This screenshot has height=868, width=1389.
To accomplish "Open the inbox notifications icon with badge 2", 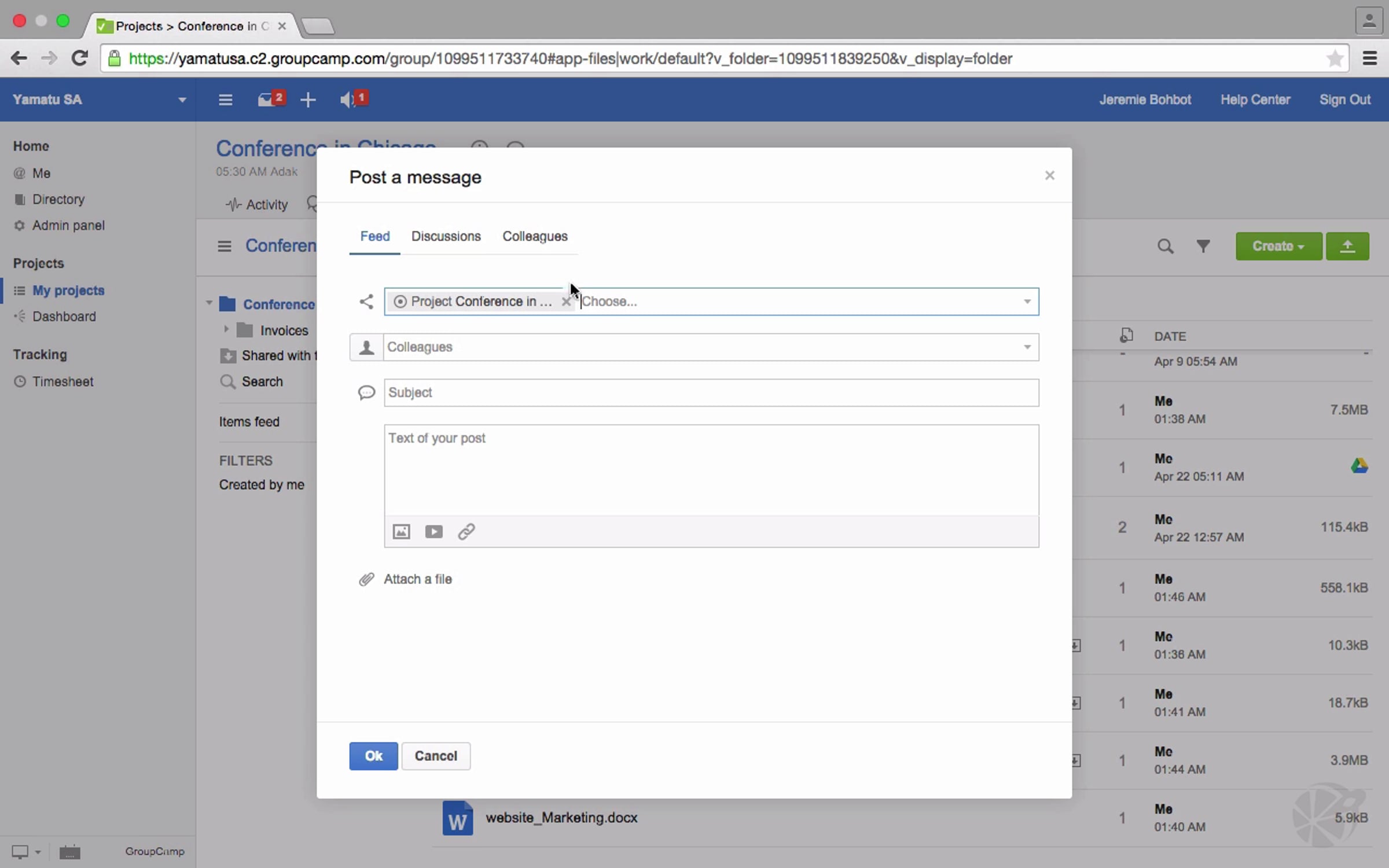I will 266,100.
